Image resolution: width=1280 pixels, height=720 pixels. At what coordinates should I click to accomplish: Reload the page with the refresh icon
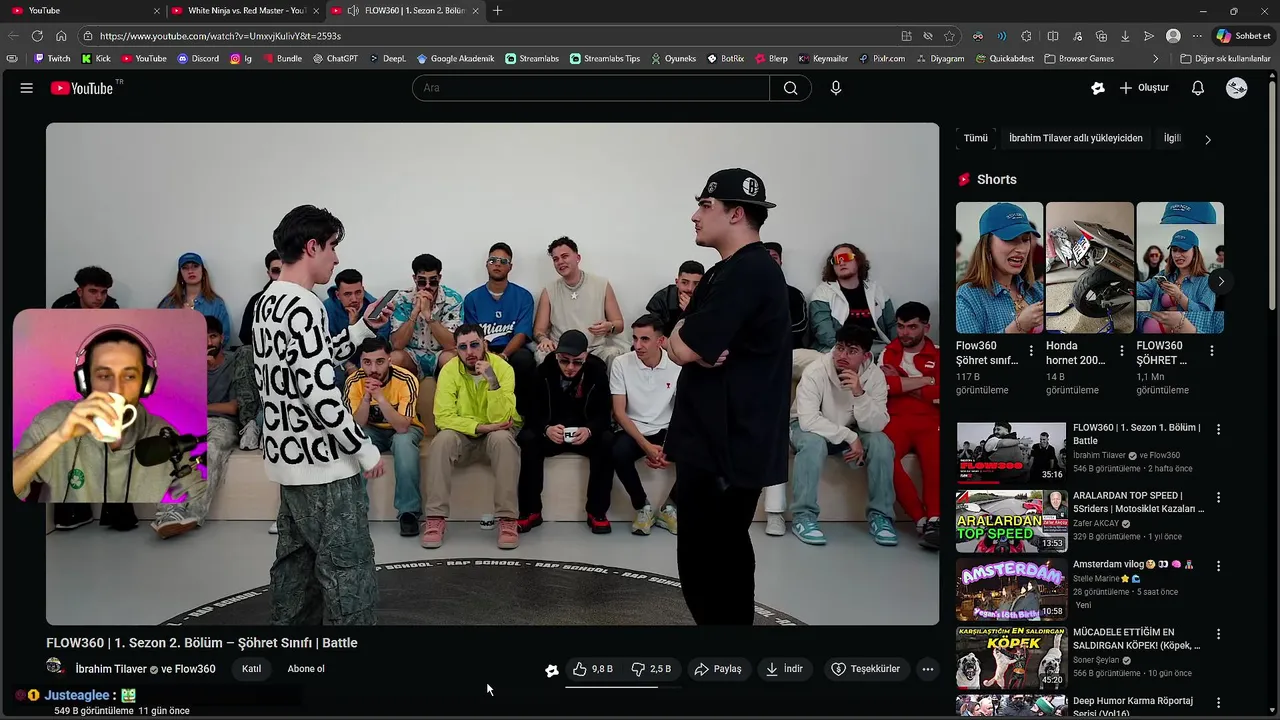coord(38,36)
